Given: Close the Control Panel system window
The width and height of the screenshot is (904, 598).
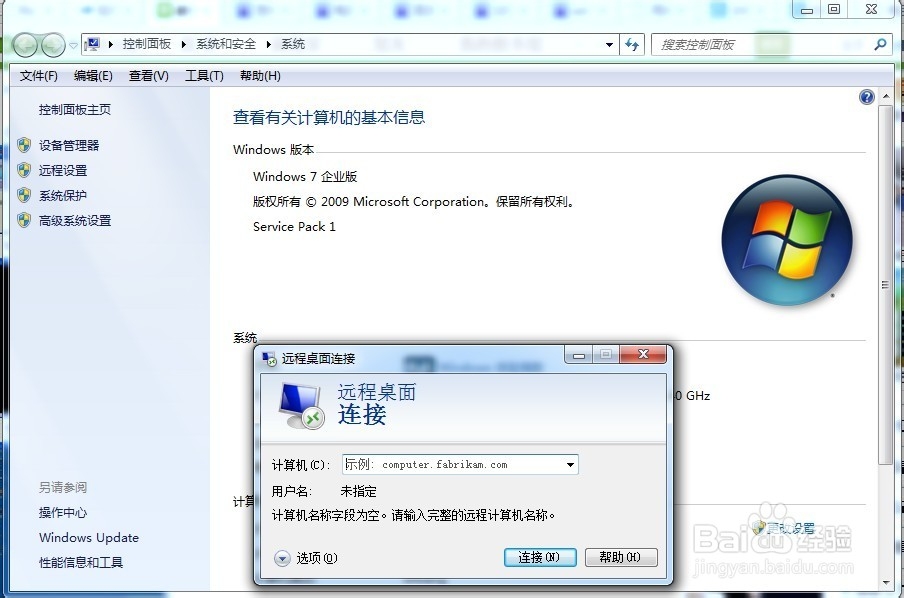Looking at the screenshot, I should pos(872,10).
